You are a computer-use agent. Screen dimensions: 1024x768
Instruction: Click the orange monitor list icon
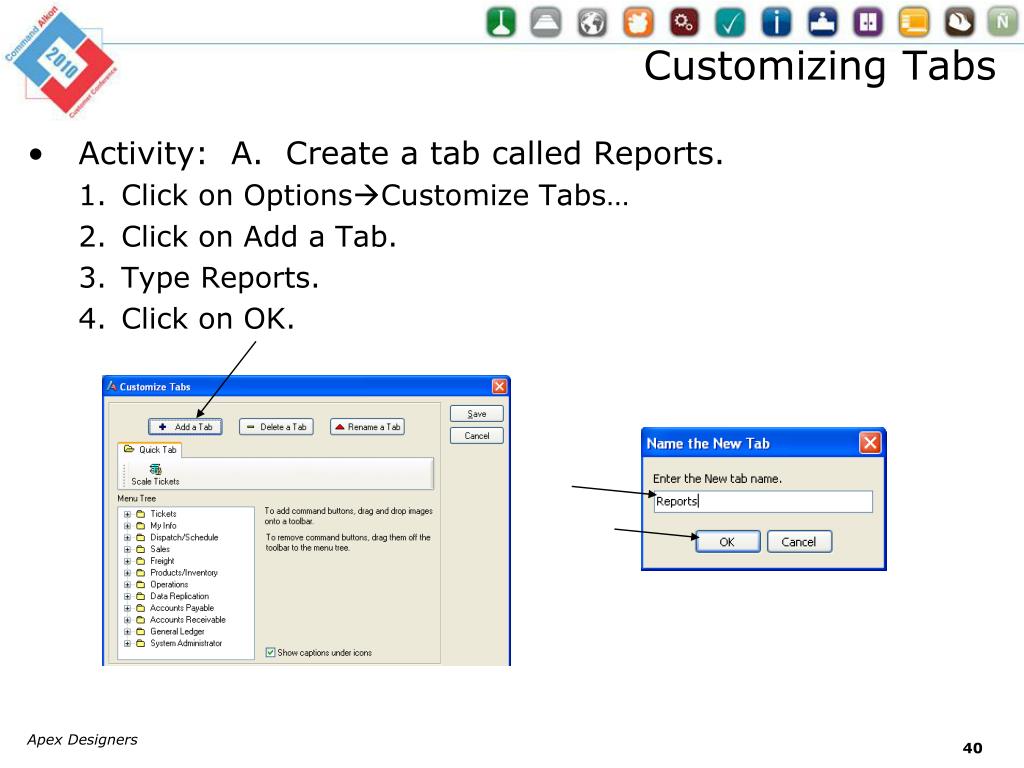[914, 22]
